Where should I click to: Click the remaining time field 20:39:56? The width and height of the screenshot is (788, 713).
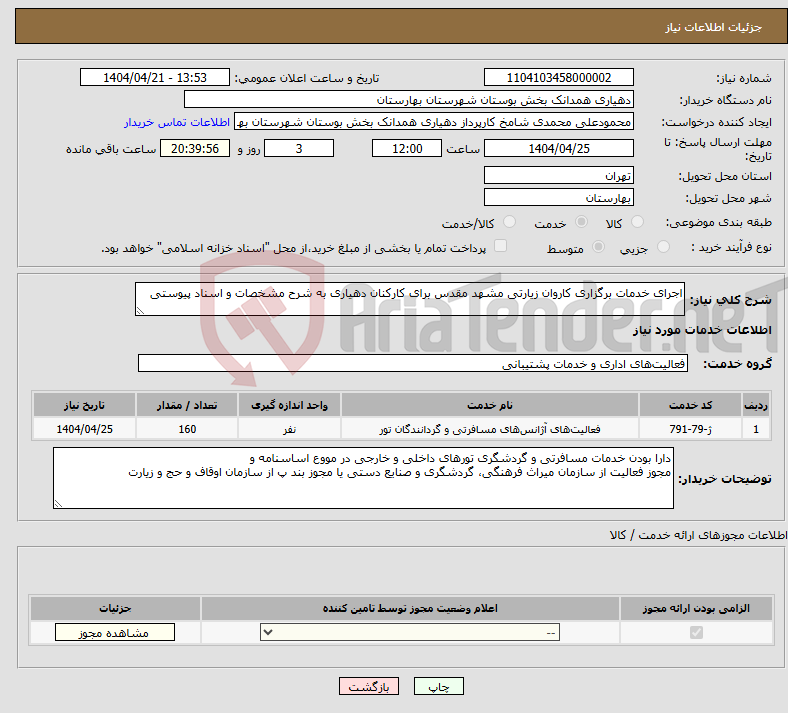point(195,148)
